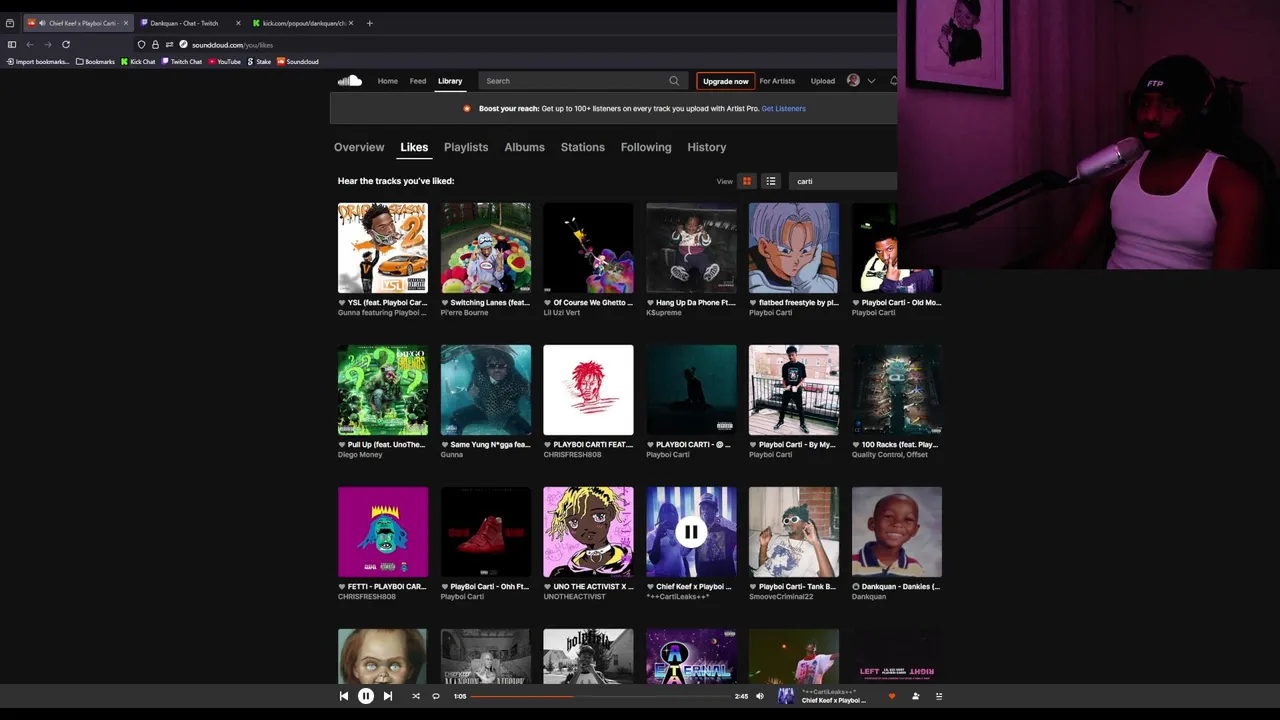This screenshot has height=720, width=1280.
Task: Open the Hang Up Da Phone track title
Action: [x=695, y=303]
